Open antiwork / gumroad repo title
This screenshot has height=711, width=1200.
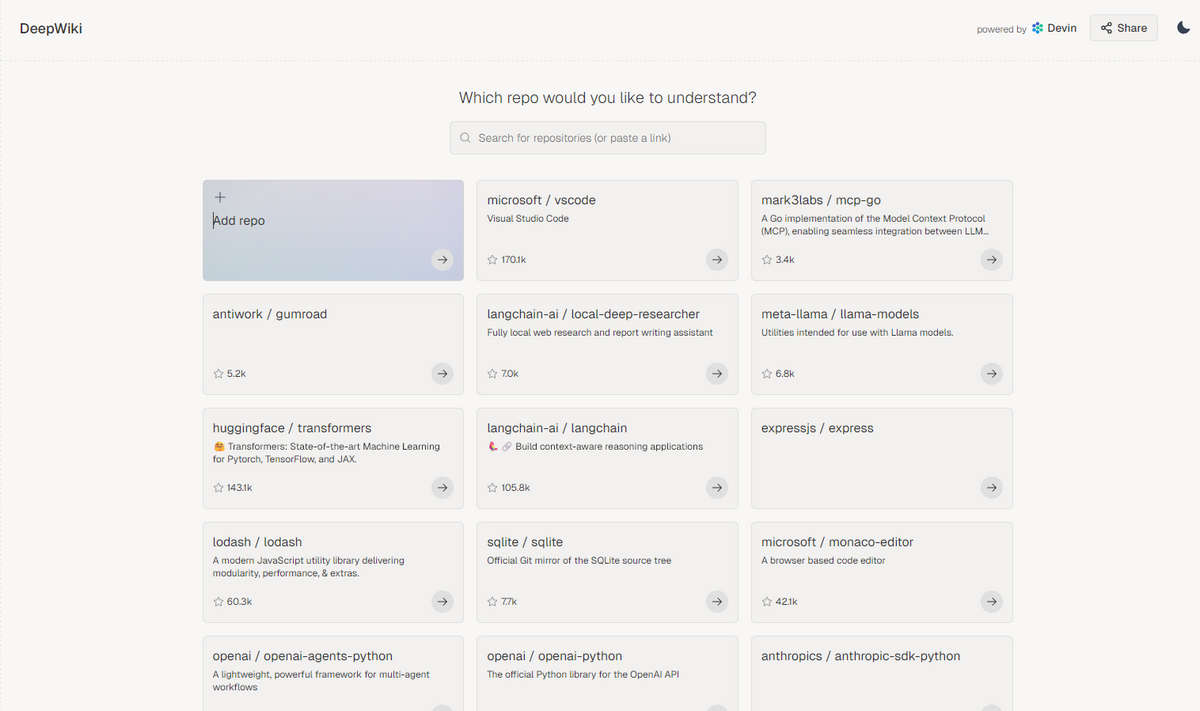point(270,314)
